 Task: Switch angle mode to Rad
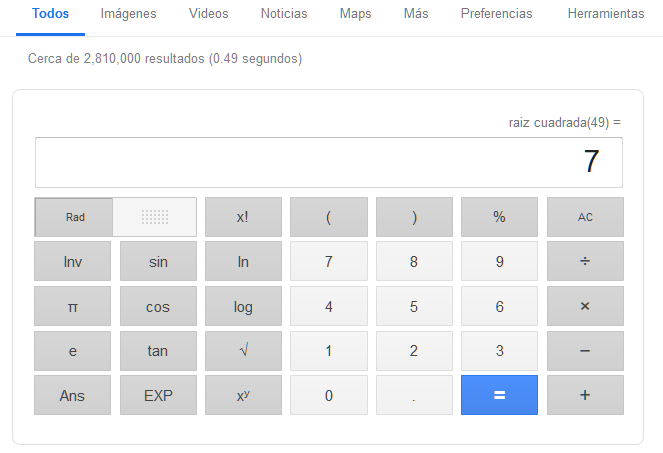74,217
